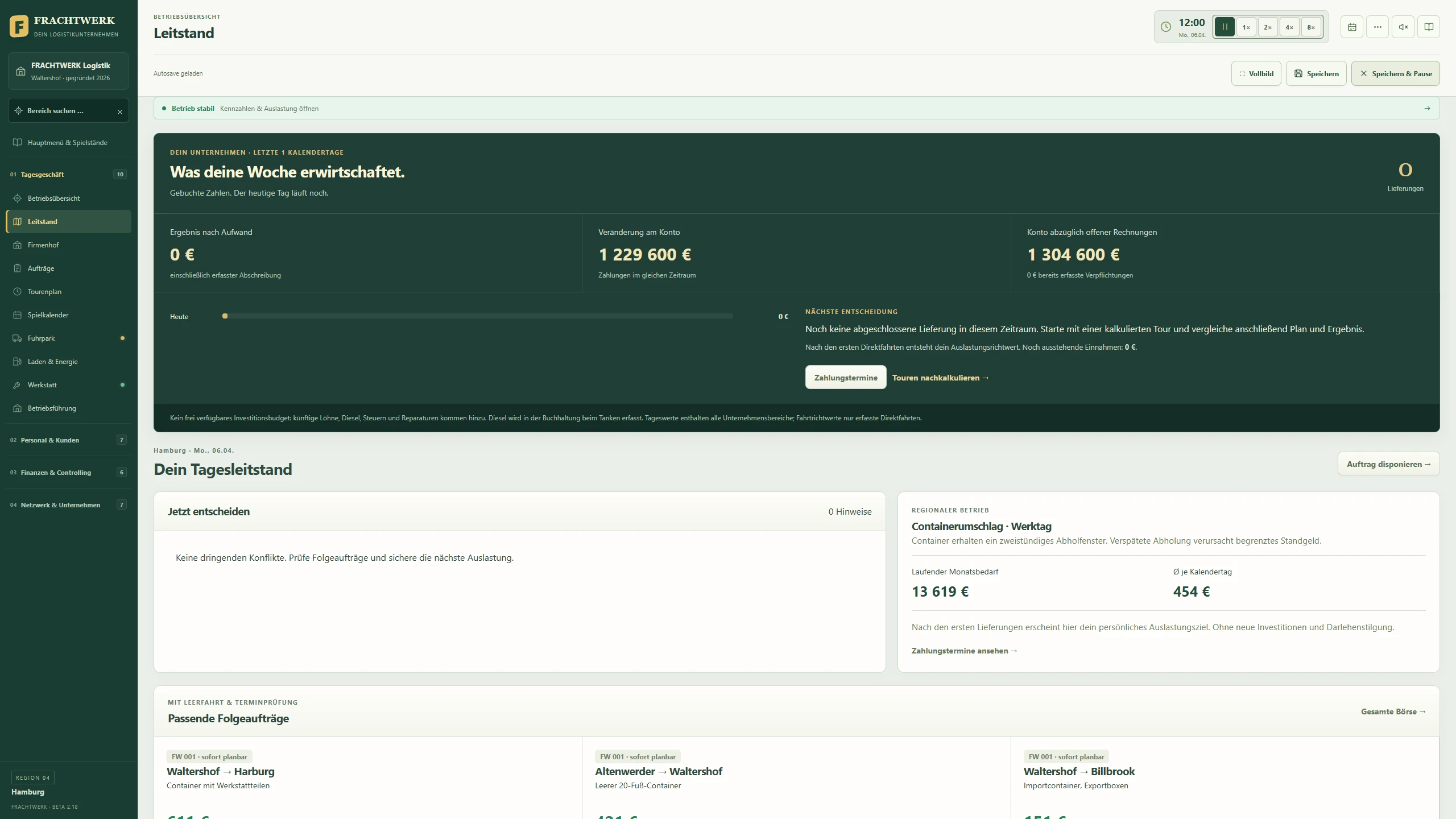
Task: Open the calendar icon in top toolbar
Action: [1352, 27]
